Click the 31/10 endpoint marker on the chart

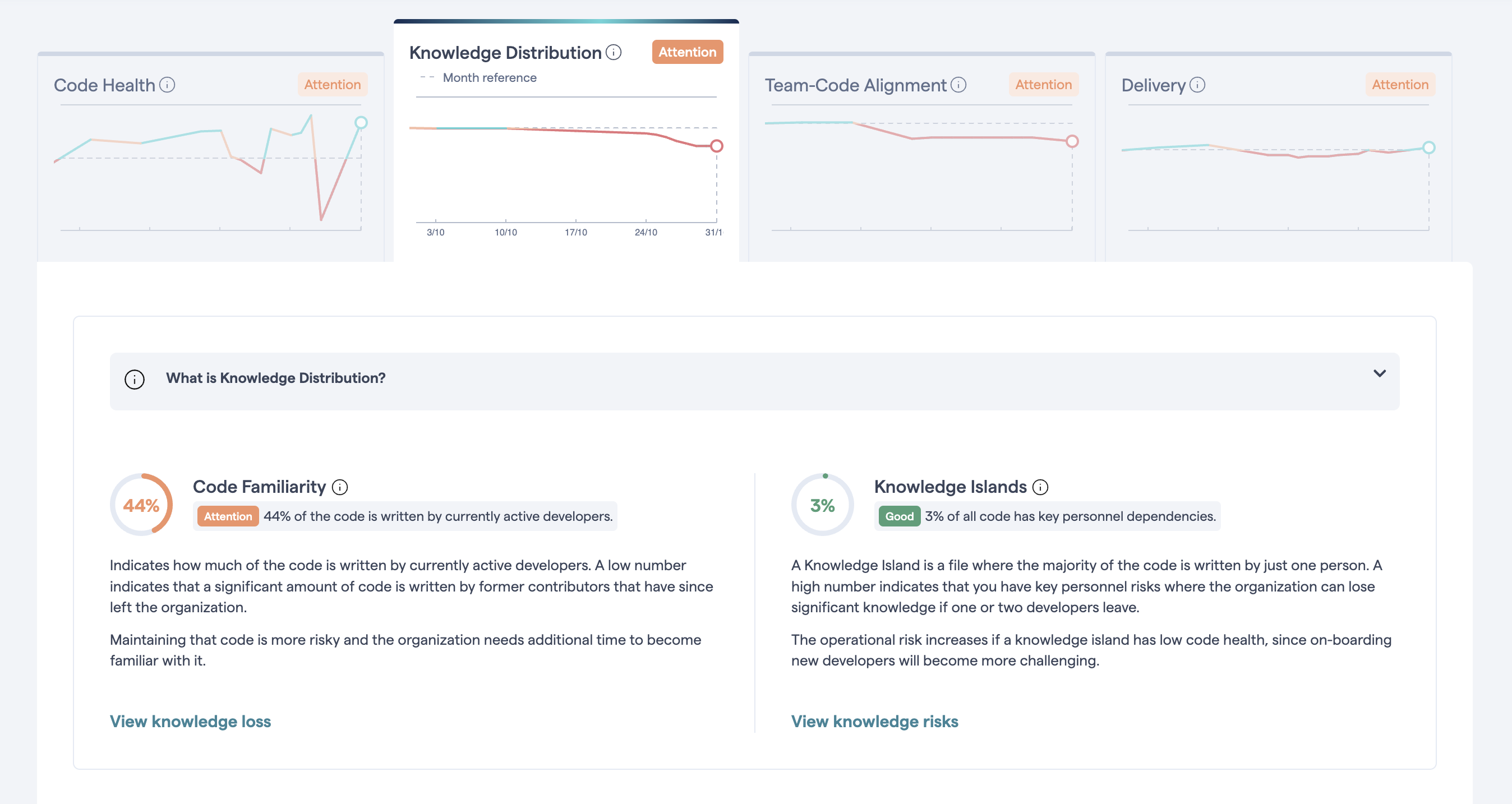pos(716,146)
